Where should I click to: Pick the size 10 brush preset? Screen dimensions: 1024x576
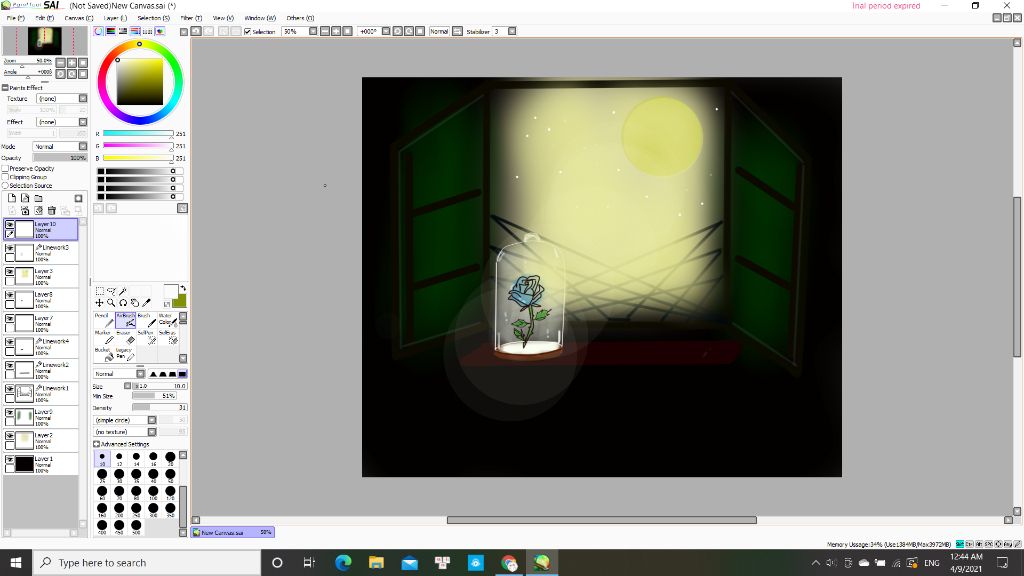pos(102,458)
